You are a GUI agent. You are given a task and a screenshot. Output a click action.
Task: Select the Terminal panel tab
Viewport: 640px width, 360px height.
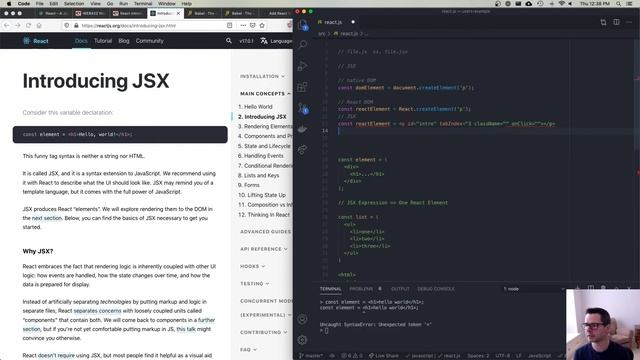coord(330,289)
